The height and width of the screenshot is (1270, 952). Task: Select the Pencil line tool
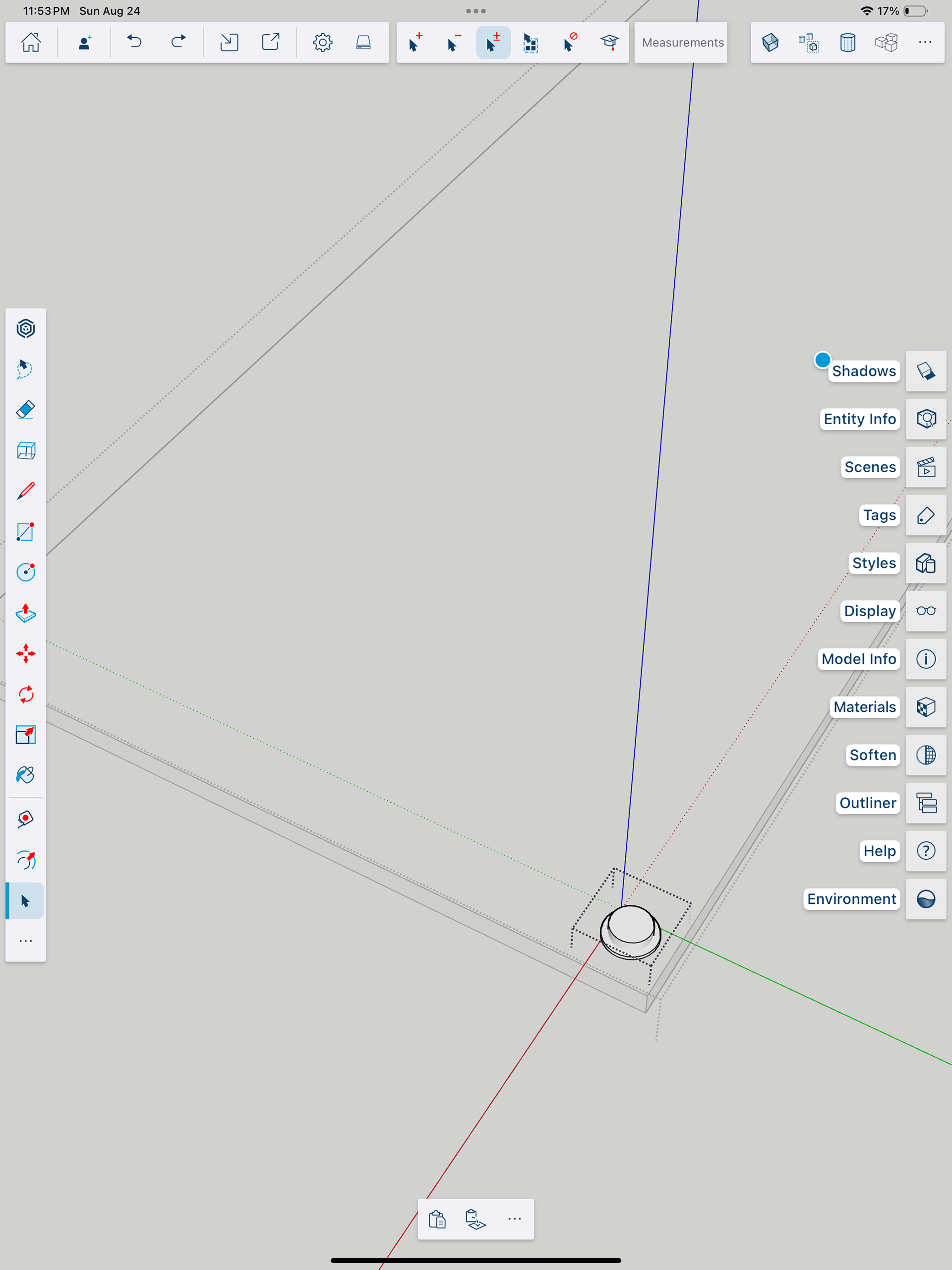coord(26,491)
